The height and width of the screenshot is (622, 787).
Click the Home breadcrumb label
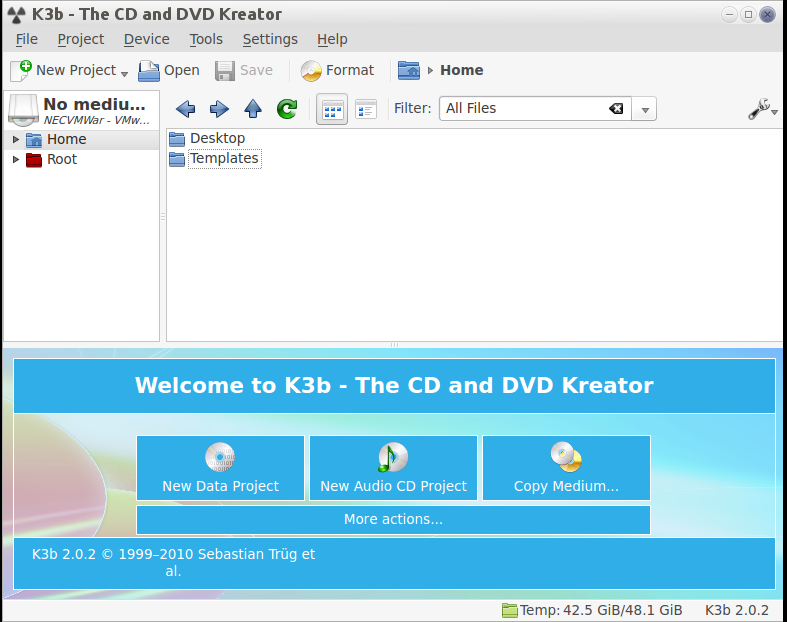pos(462,70)
